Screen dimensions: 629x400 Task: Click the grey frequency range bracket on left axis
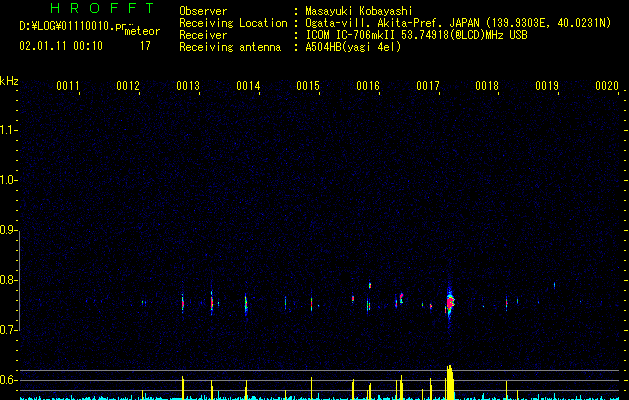20,280
